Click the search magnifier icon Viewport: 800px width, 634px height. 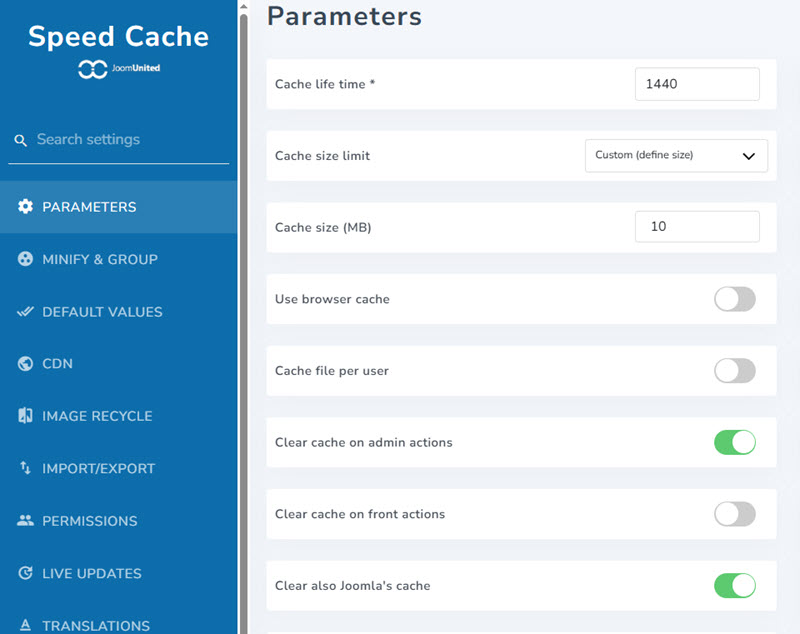click(x=21, y=141)
